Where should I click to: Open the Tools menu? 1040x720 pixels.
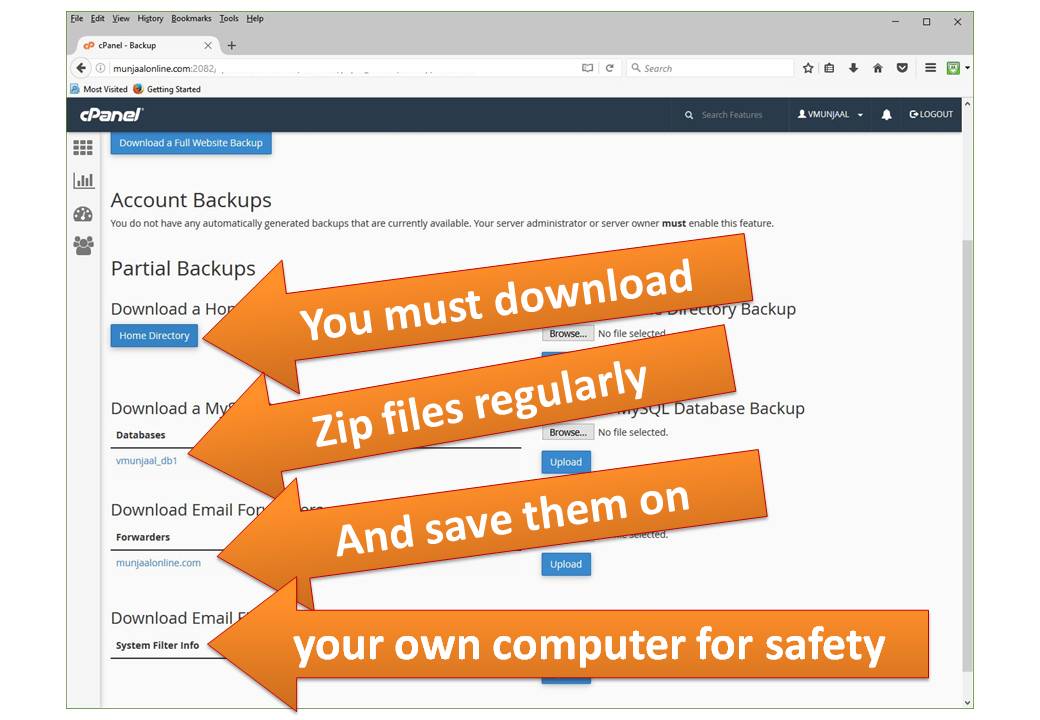coord(229,19)
